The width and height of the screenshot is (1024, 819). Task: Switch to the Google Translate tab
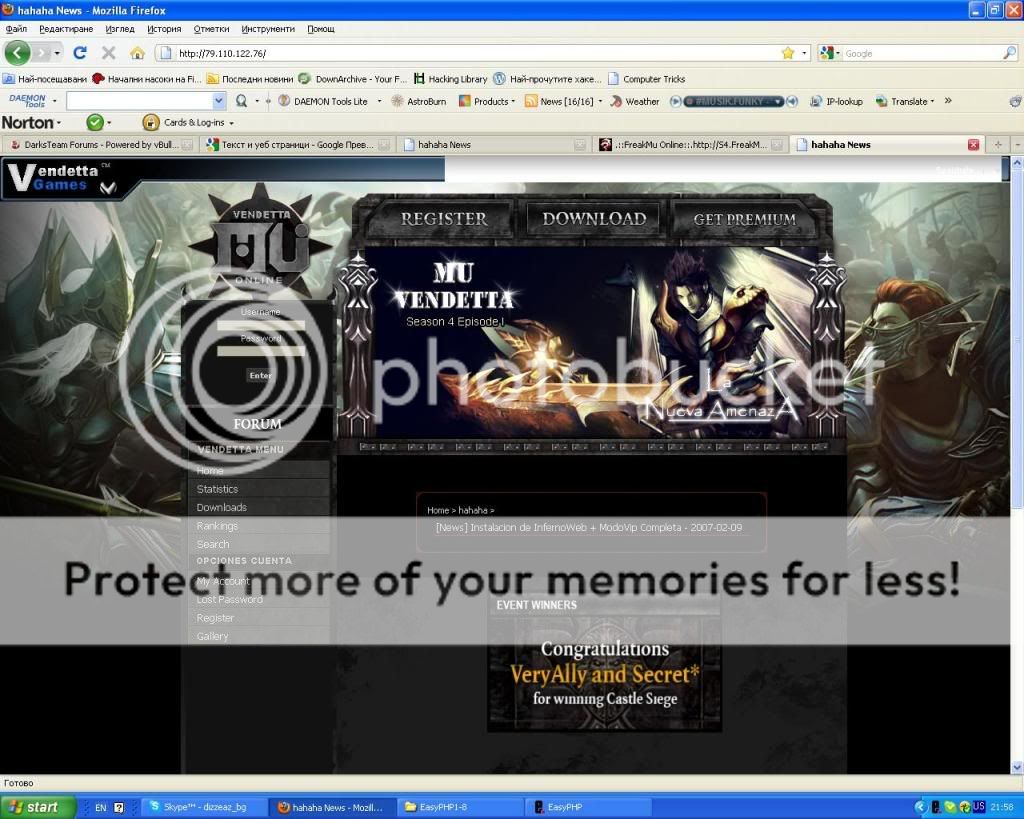(x=296, y=145)
